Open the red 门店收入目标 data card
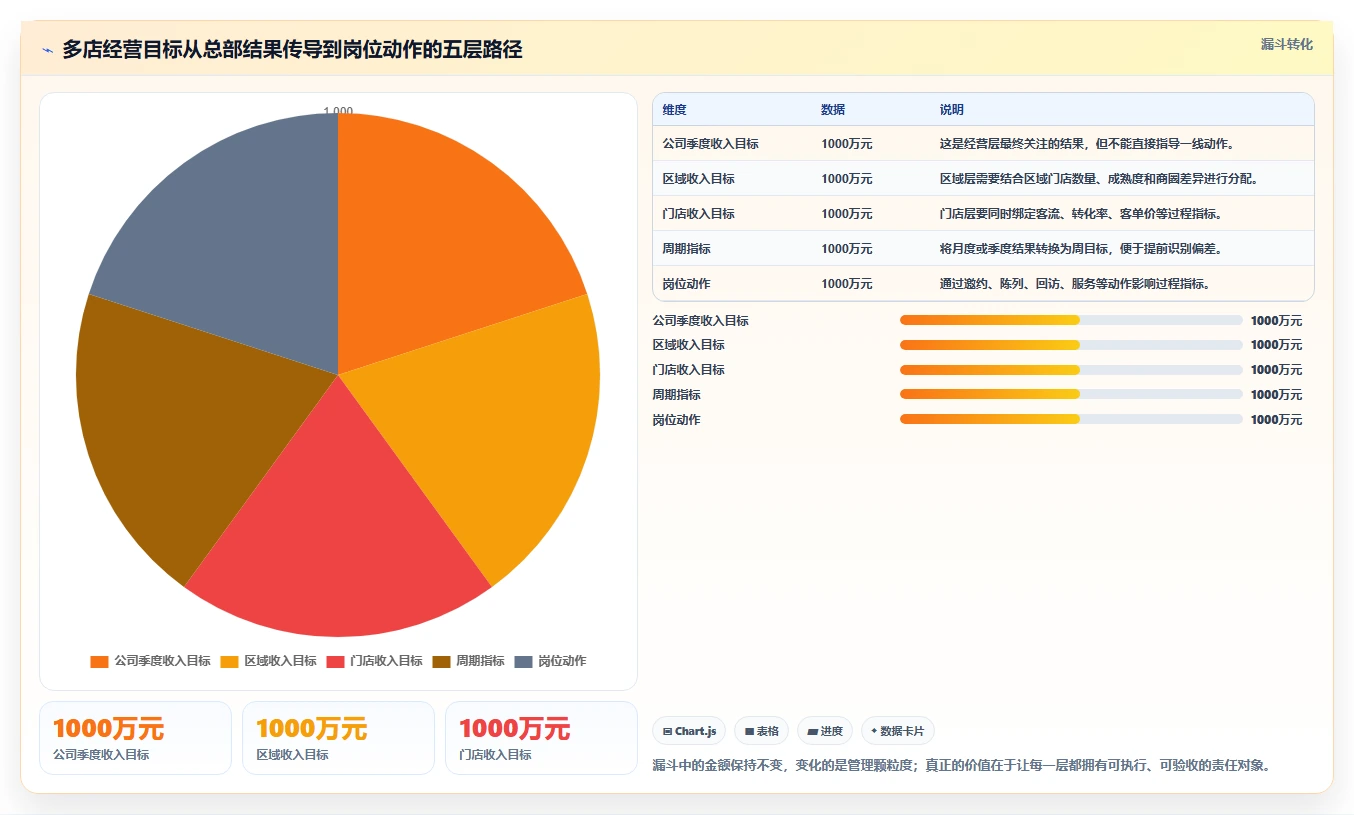The height and width of the screenshot is (815, 1354). [x=541, y=738]
